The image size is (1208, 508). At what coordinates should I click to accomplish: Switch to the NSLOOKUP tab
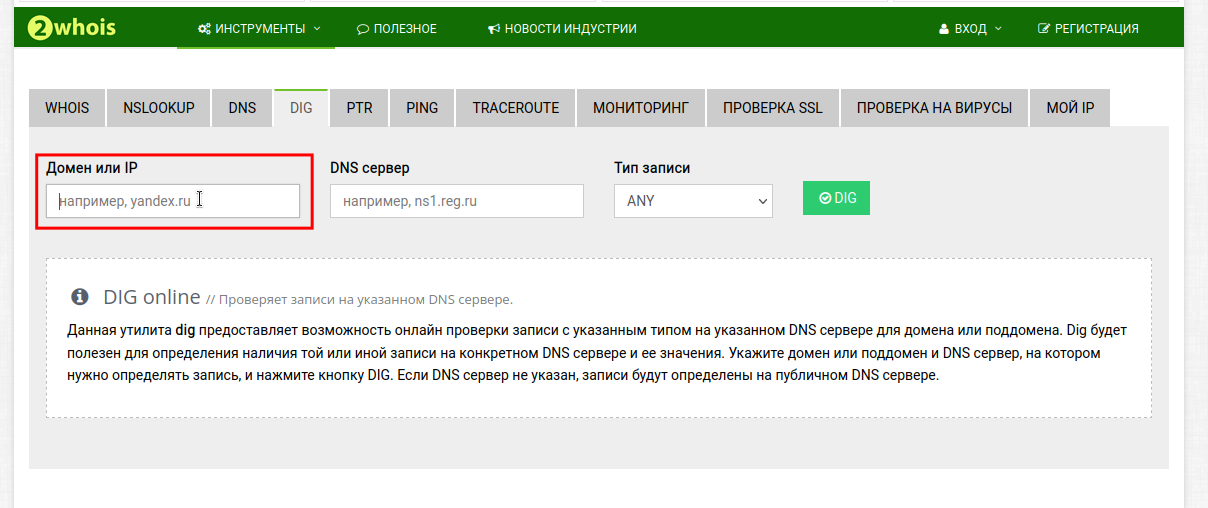click(x=159, y=108)
